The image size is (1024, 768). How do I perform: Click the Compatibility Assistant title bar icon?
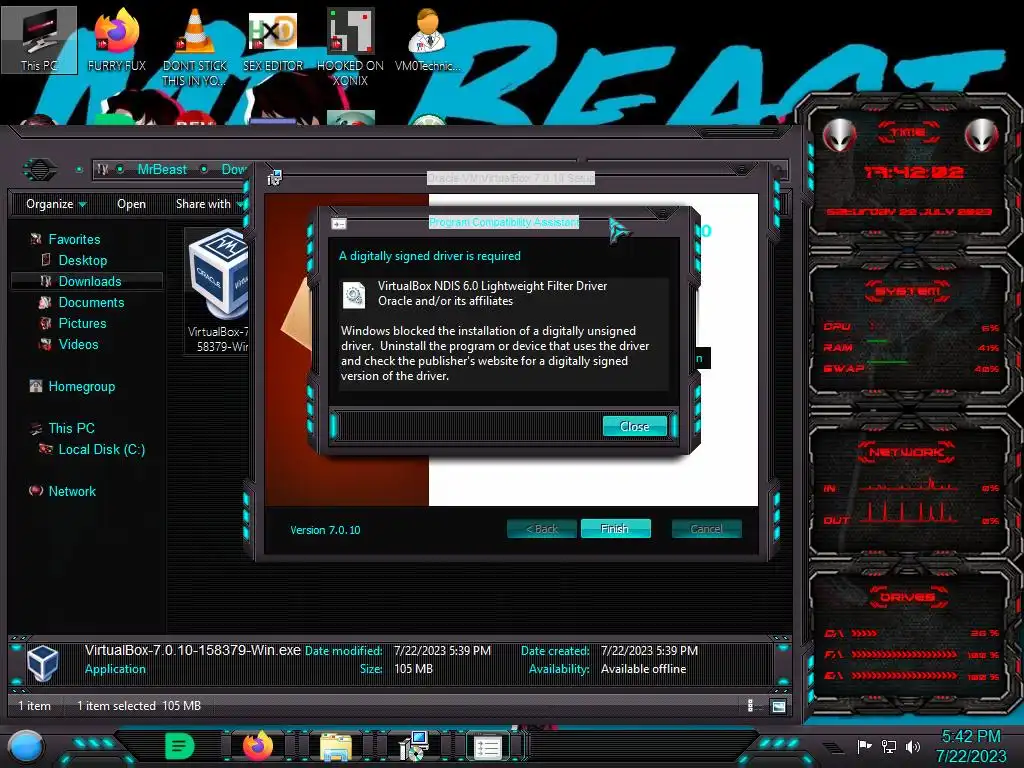338,224
